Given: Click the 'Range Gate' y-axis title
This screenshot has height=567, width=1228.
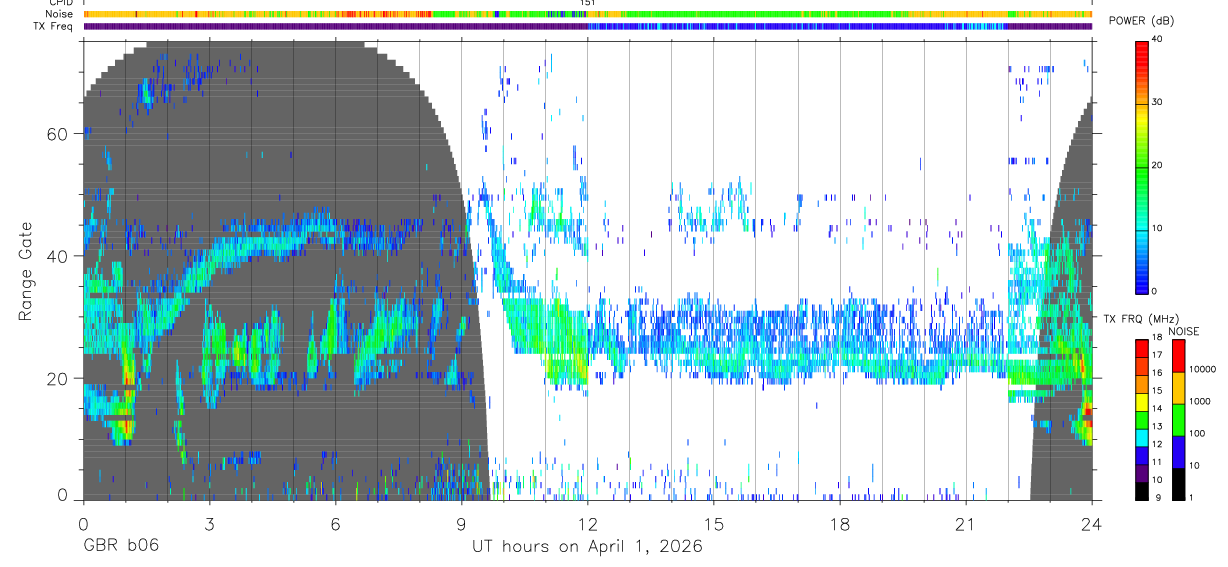Looking at the screenshot, I should point(25,272).
